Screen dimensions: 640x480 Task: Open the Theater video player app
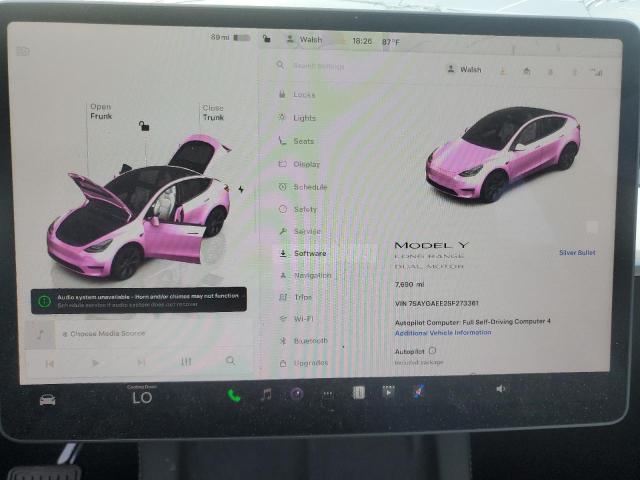click(388, 392)
